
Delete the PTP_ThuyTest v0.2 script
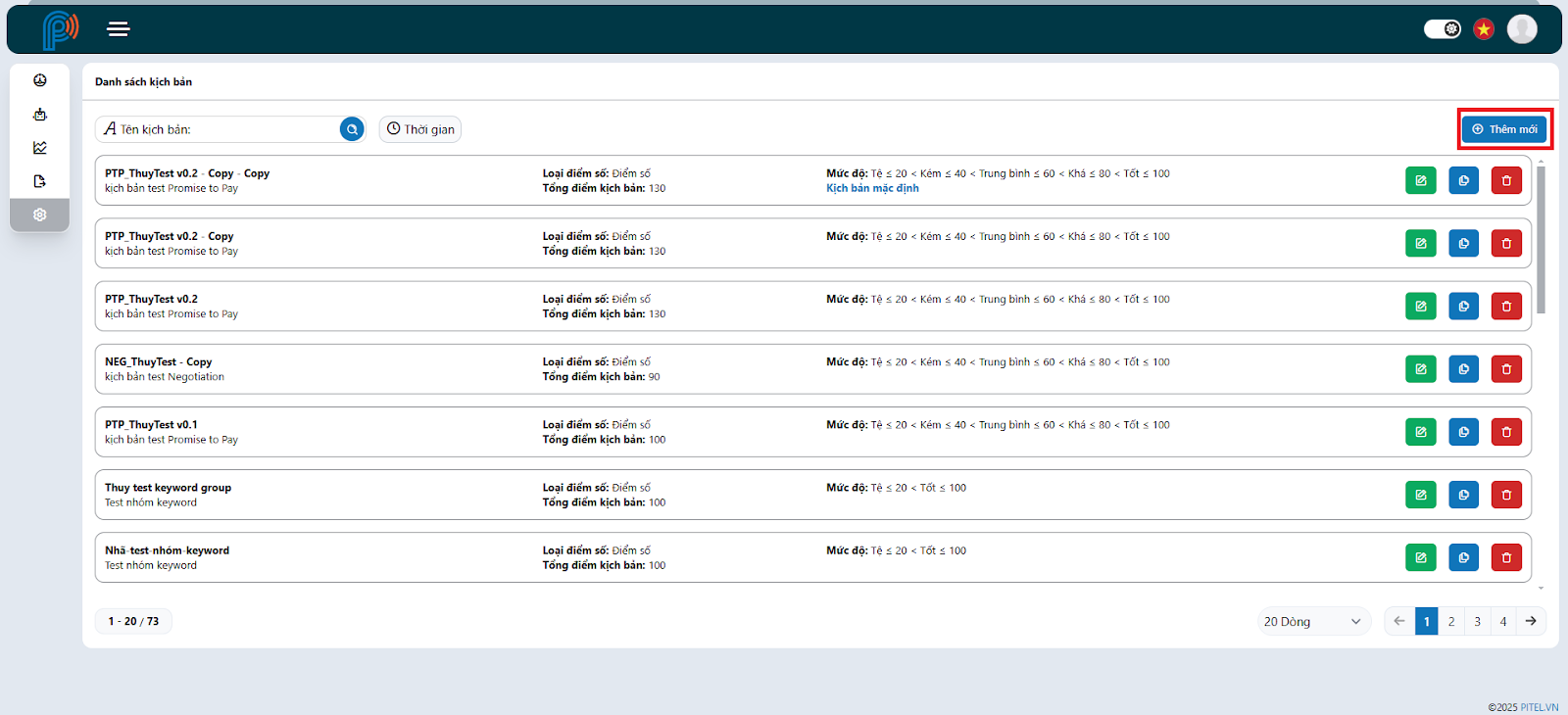(x=1507, y=307)
